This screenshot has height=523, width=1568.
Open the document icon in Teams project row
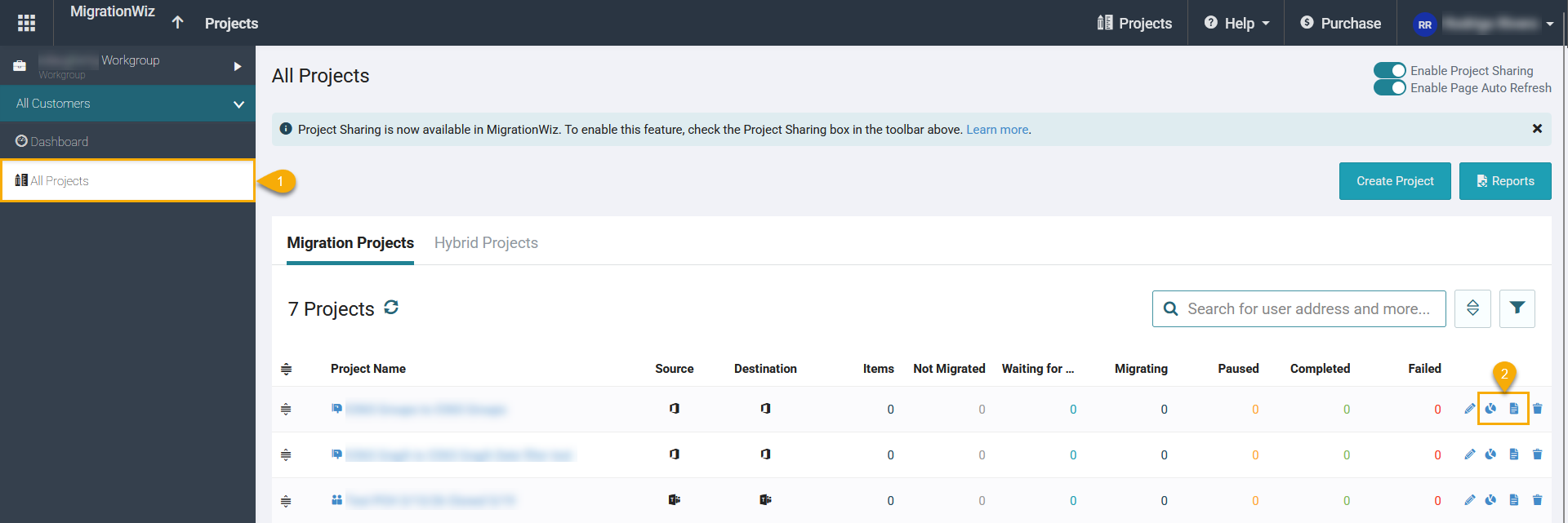(x=1514, y=500)
